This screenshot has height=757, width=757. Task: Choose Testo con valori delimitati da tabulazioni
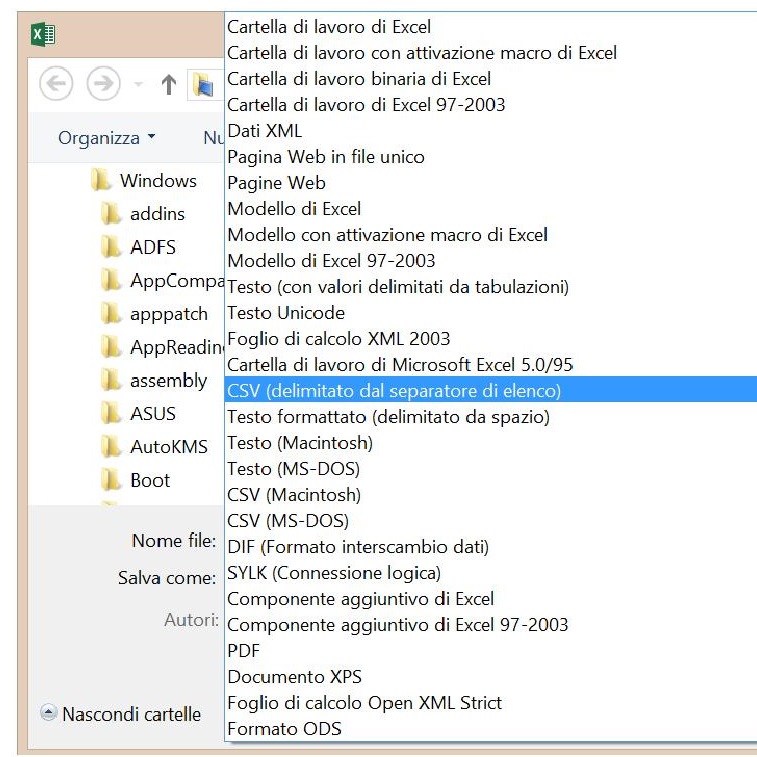coord(491,287)
